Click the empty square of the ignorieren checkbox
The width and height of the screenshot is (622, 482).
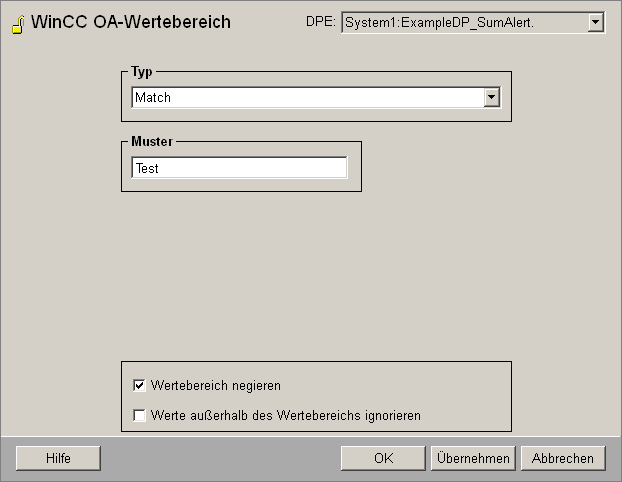point(139,415)
